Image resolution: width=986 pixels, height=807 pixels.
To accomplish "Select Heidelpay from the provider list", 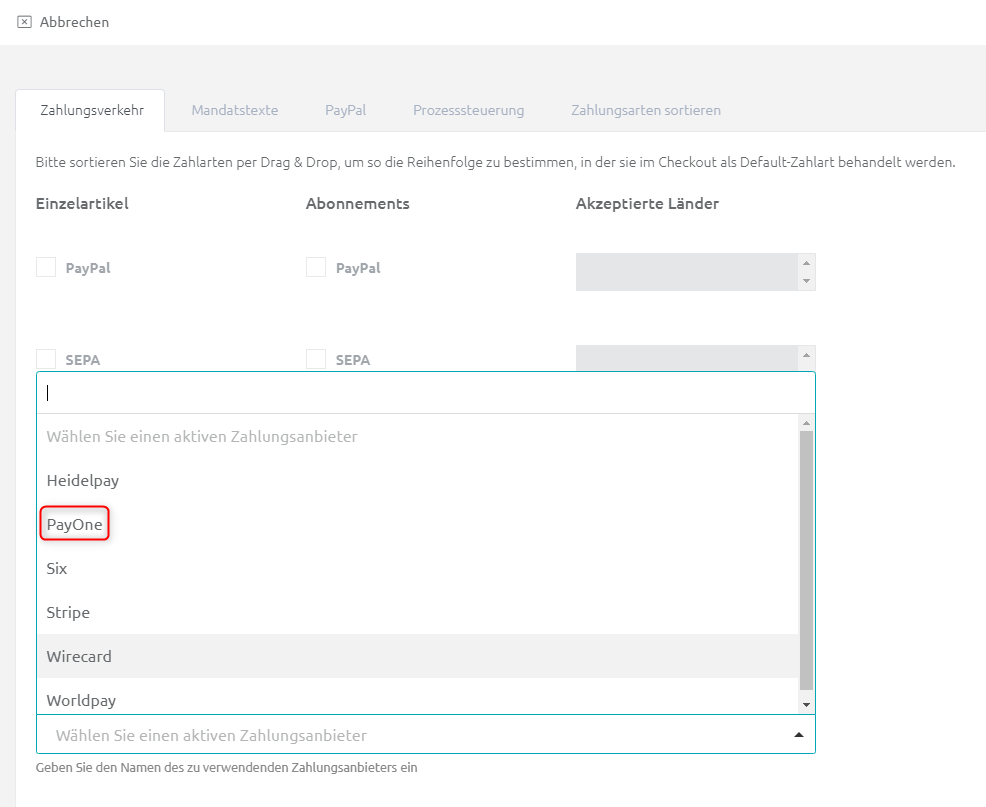I will (x=83, y=480).
